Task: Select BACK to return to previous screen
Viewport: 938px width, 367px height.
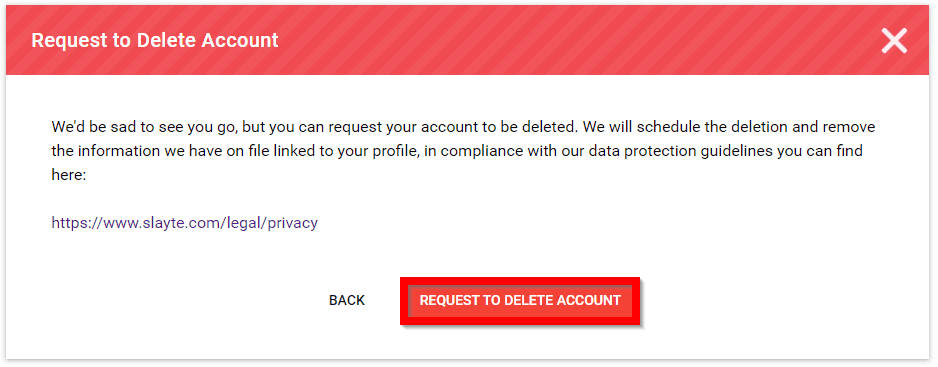Action: (x=347, y=301)
